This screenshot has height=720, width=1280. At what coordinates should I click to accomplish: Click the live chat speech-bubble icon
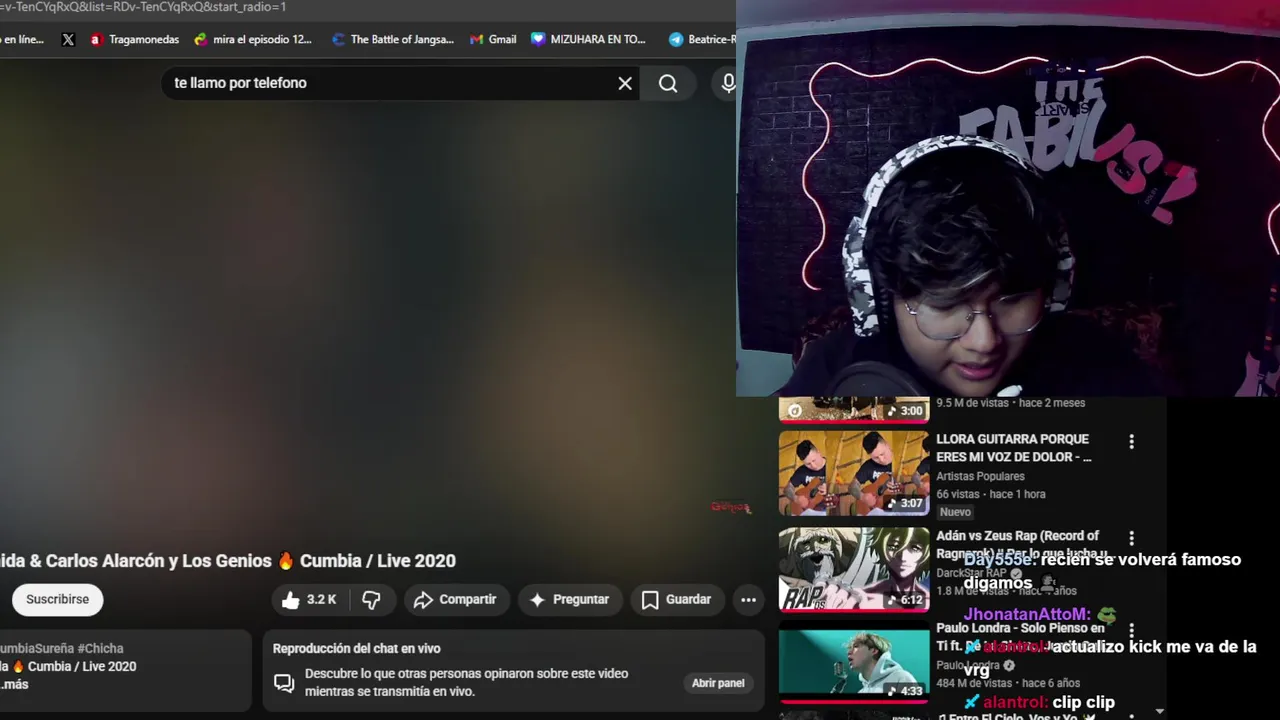coord(284,683)
